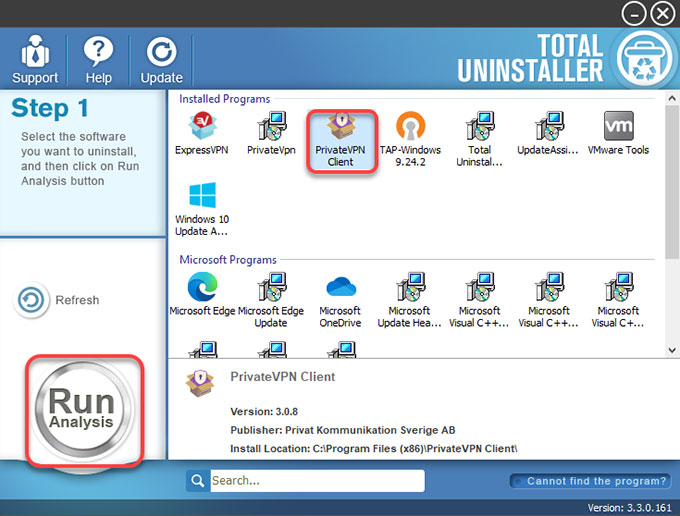The width and height of the screenshot is (680, 516).
Task: Click the 'PrivateVPN Client' details title
Action: click(x=283, y=377)
